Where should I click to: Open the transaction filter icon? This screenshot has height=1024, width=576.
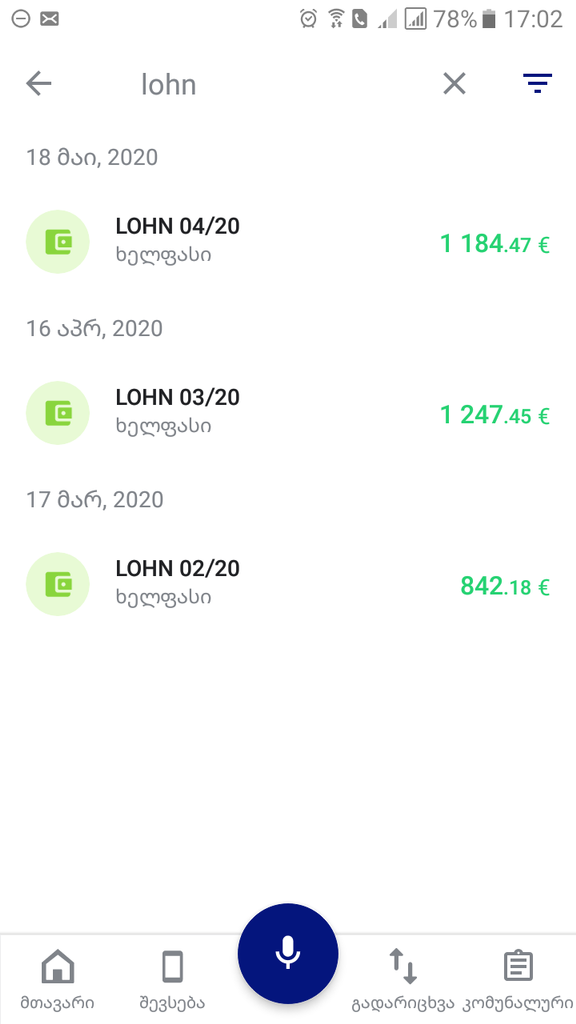click(537, 84)
